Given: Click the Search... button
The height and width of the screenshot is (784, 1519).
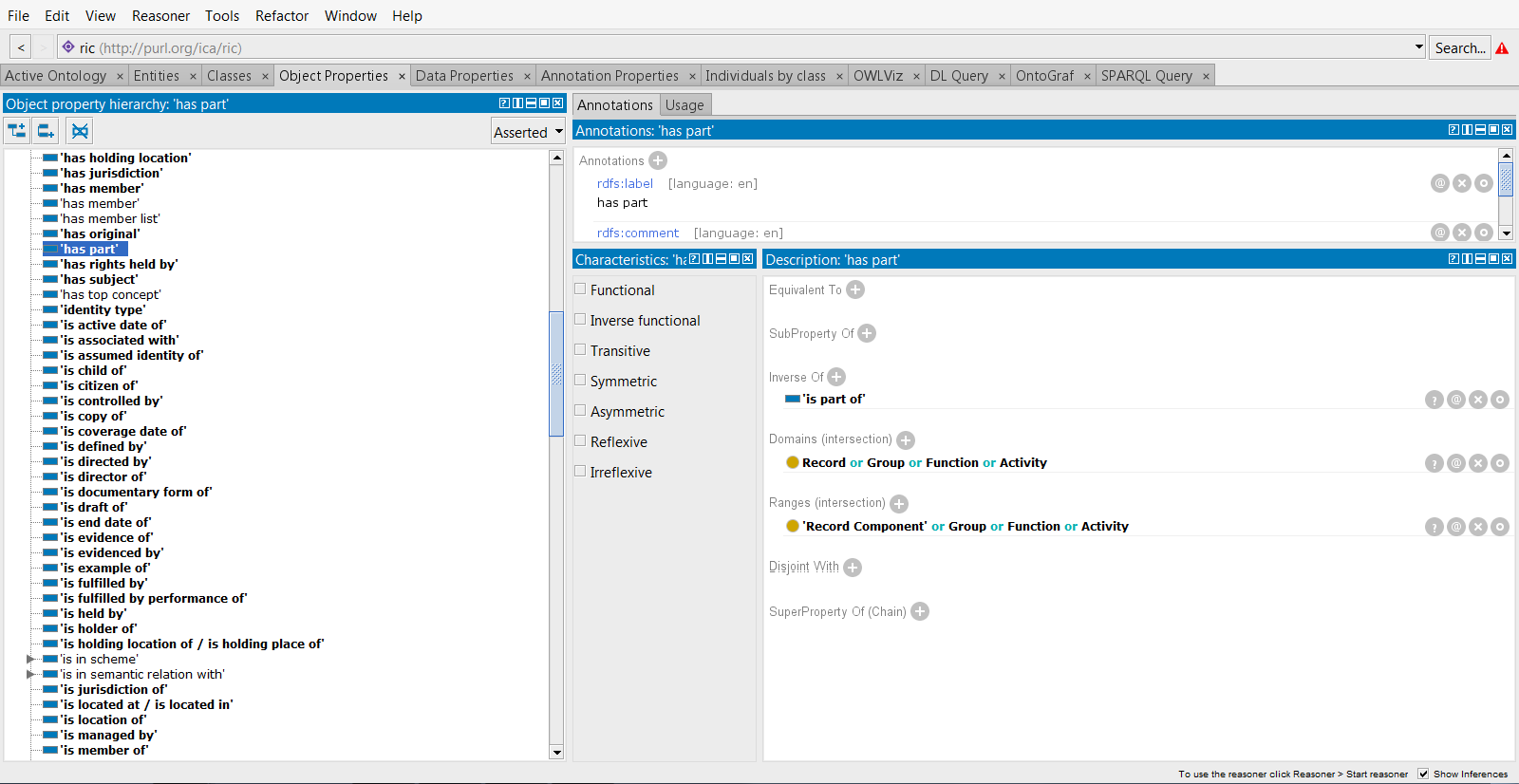Looking at the screenshot, I should [x=1459, y=47].
